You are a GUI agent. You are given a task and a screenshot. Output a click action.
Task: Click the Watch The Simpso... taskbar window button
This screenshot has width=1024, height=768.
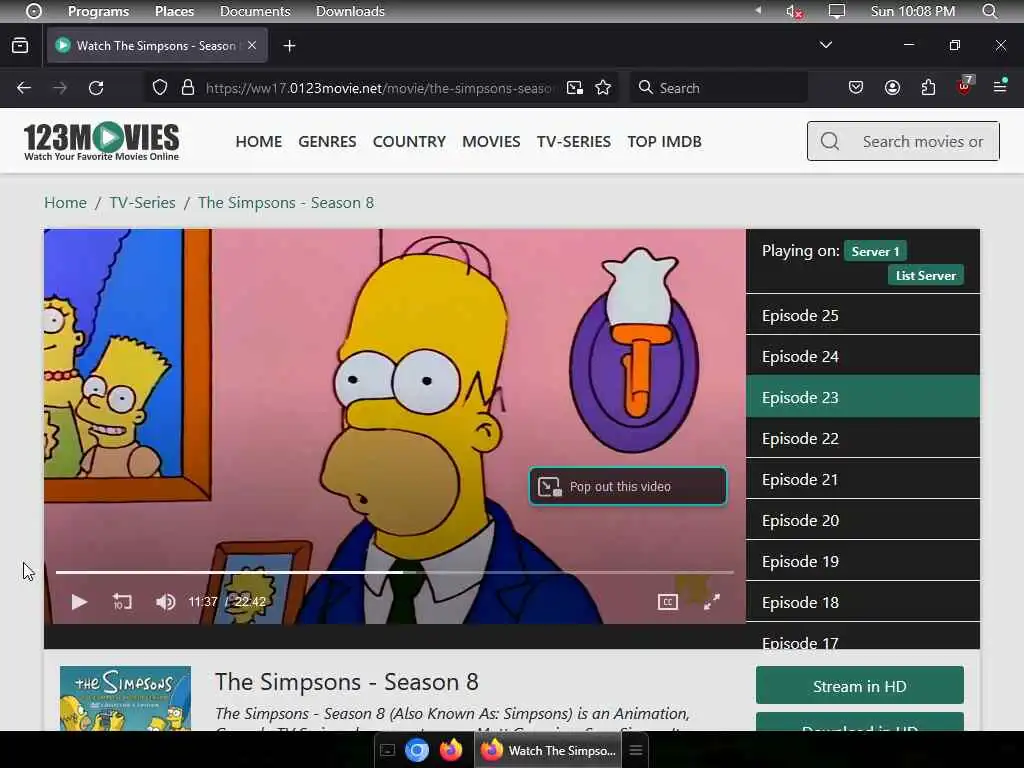click(549, 750)
